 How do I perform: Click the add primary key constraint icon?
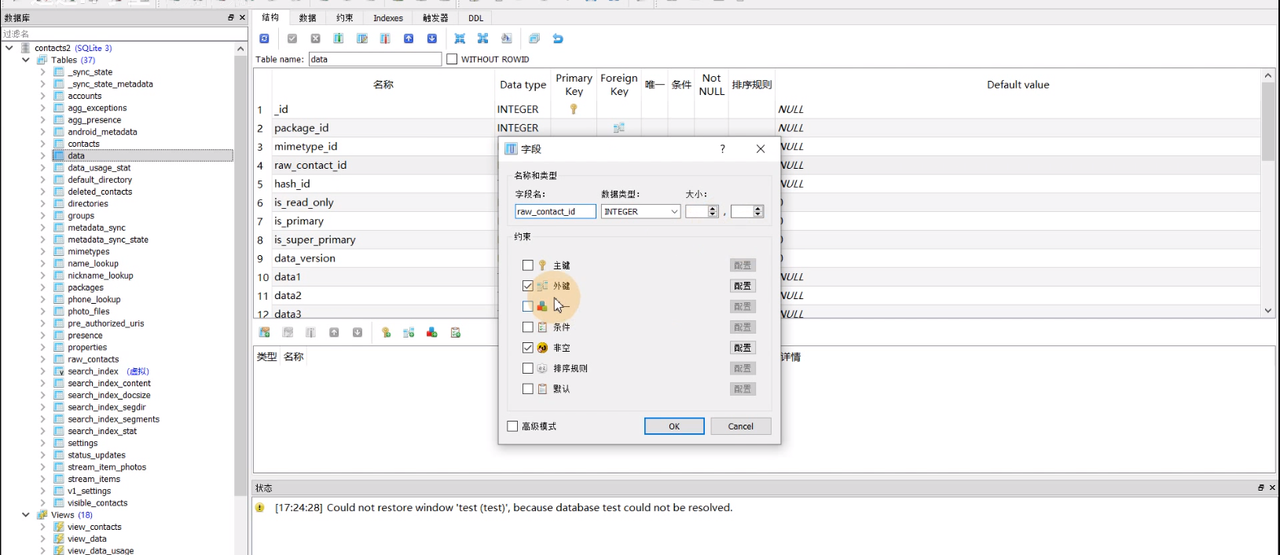[386, 333]
